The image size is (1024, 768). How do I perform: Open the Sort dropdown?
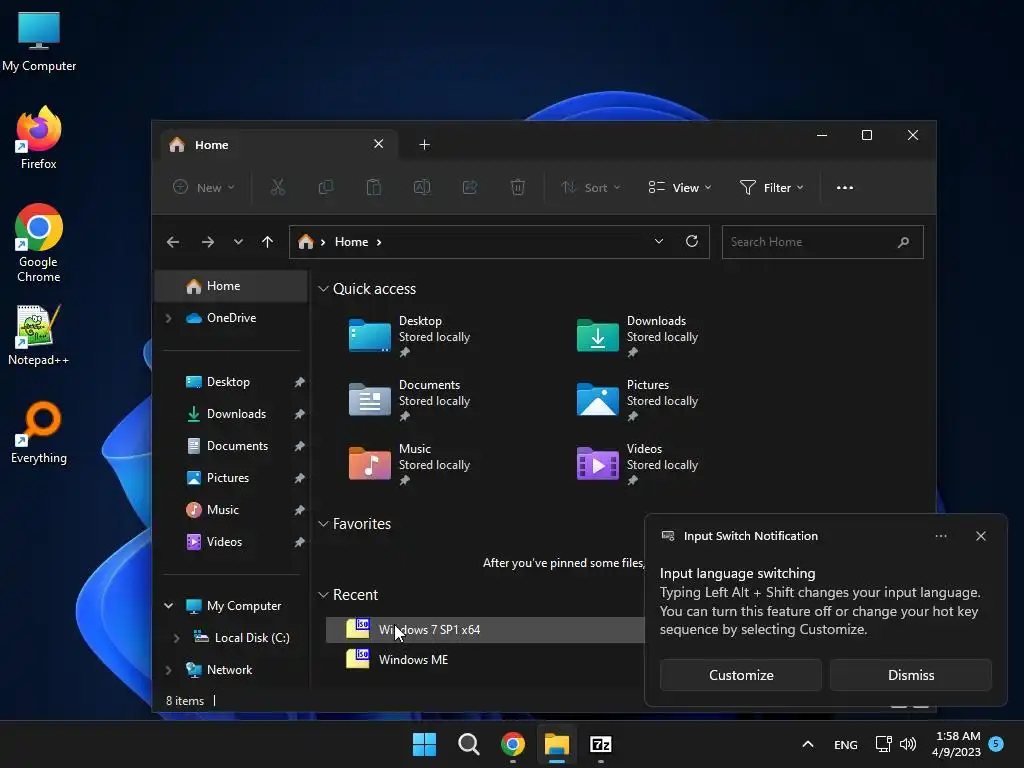(590, 187)
